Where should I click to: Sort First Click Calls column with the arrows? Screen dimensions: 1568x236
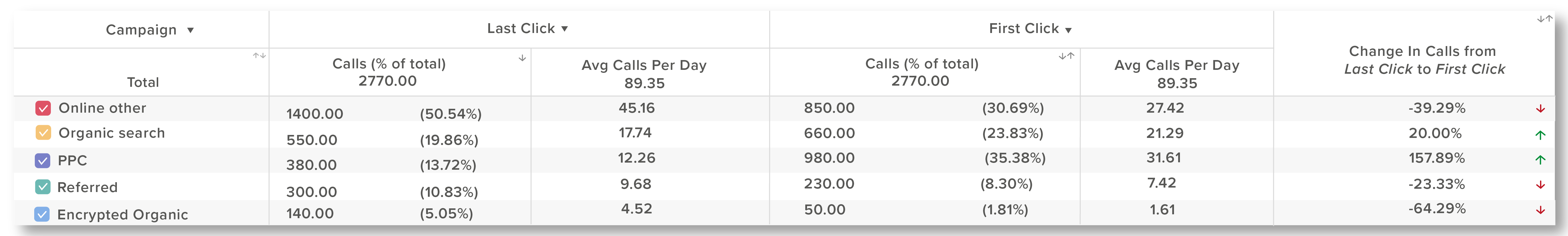[1066, 56]
